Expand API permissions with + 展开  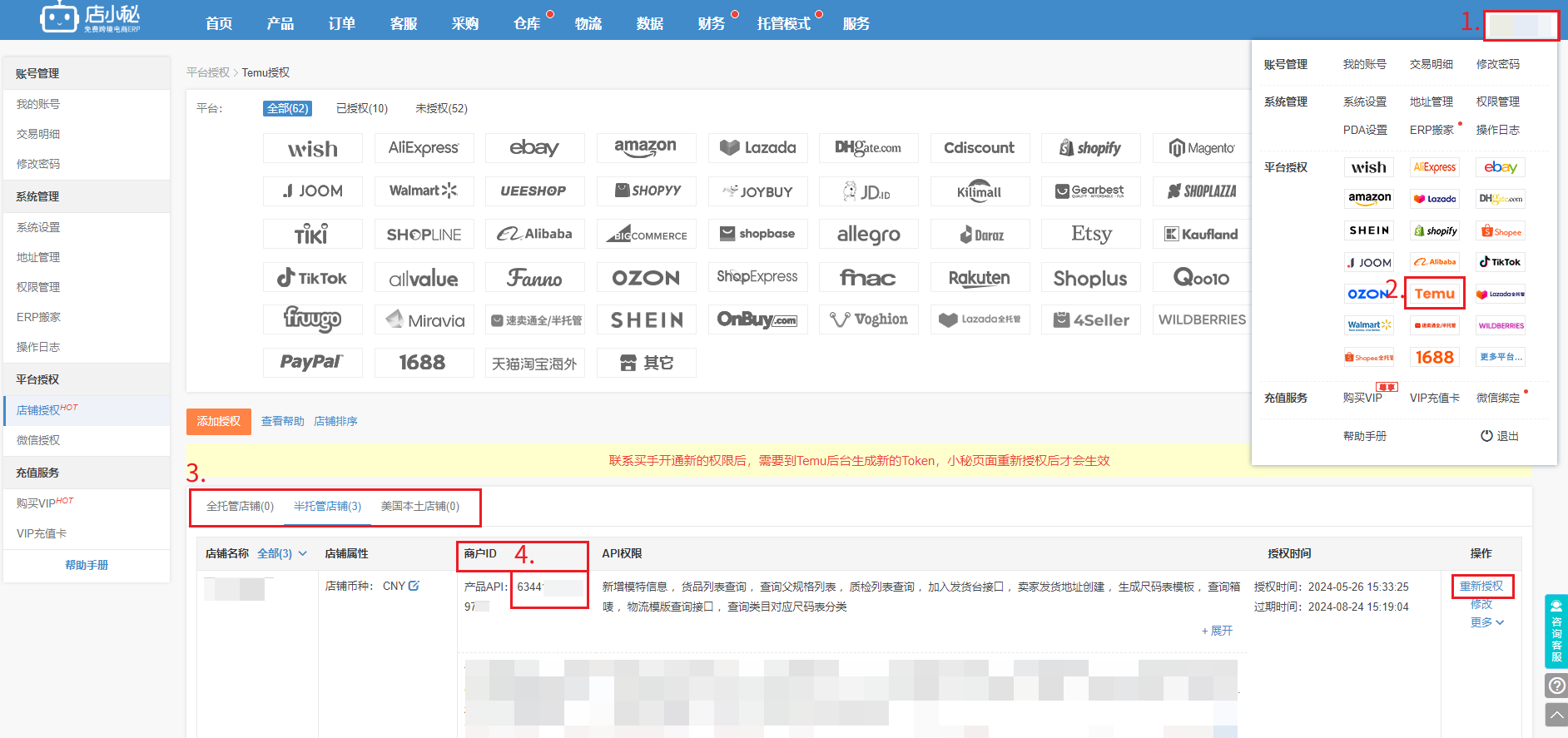pos(1217,631)
